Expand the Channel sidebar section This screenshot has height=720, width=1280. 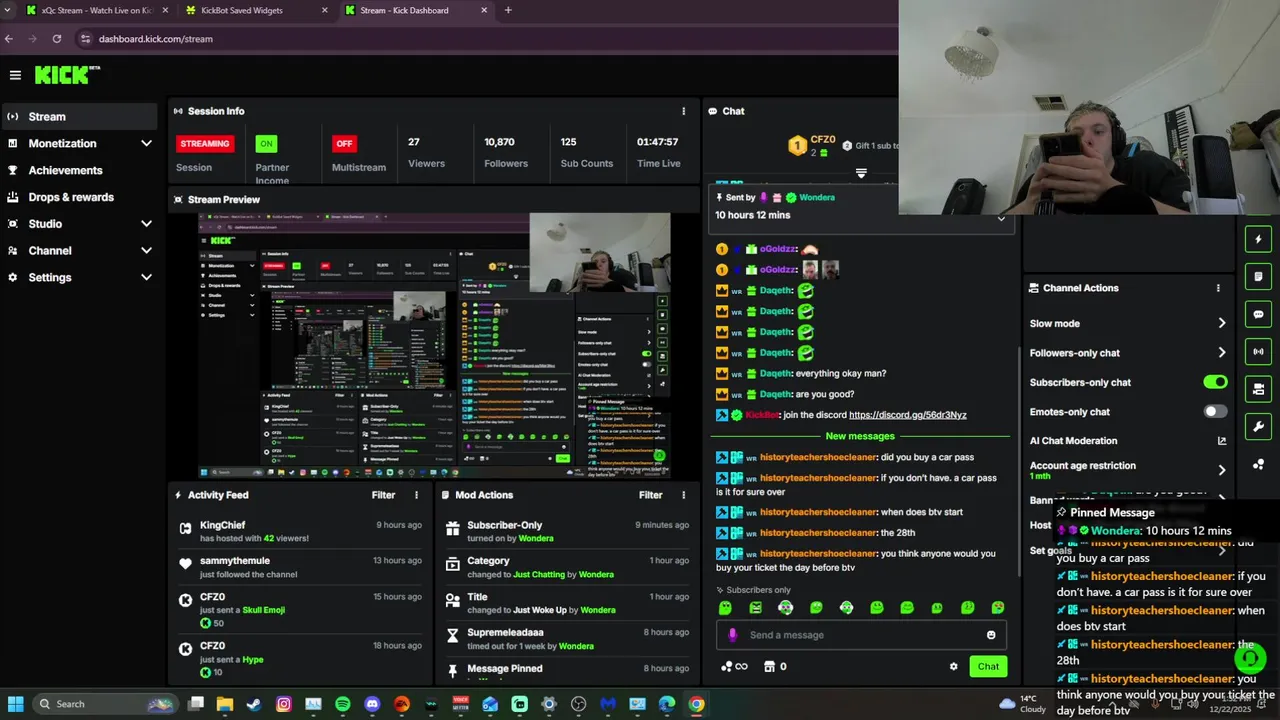coord(79,251)
